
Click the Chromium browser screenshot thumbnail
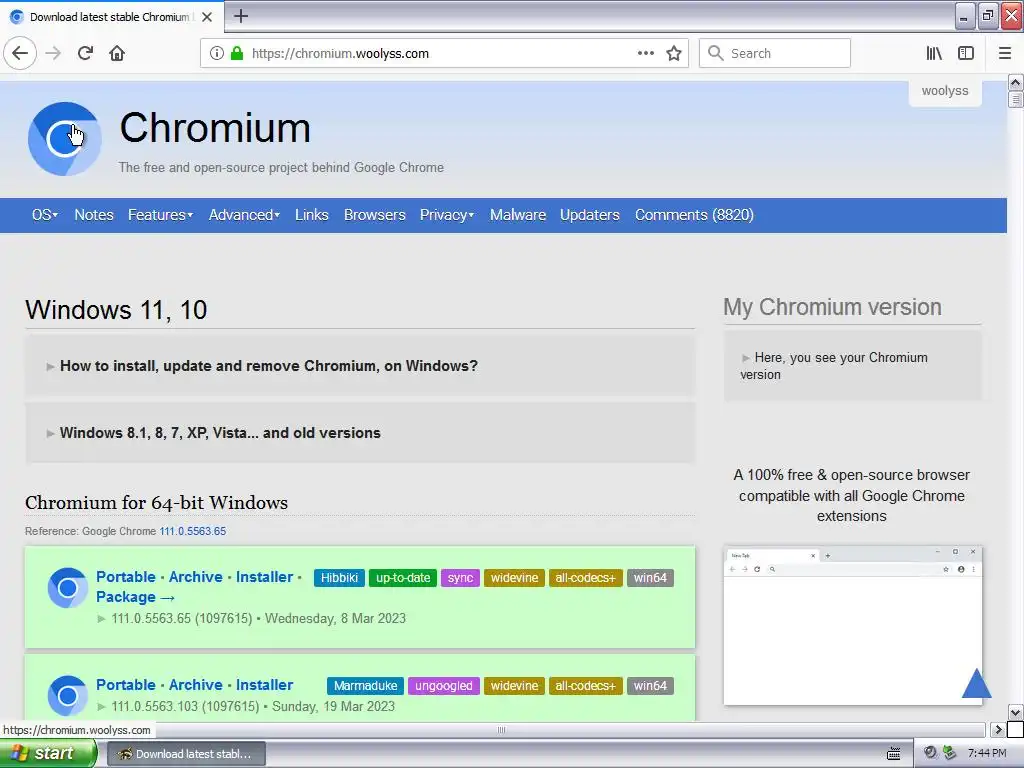click(x=852, y=626)
